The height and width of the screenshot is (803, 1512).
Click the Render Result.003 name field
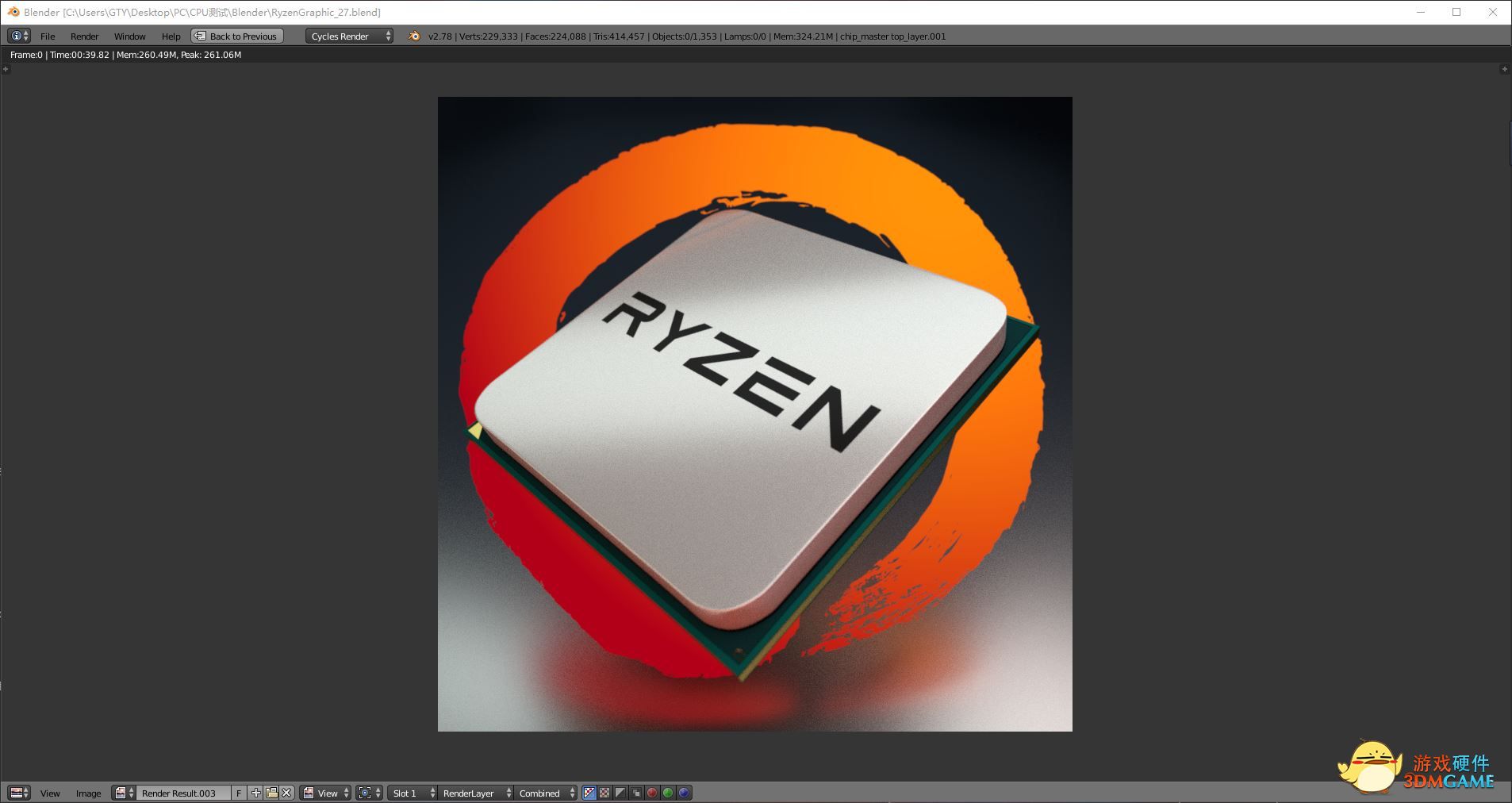pyautogui.click(x=183, y=793)
